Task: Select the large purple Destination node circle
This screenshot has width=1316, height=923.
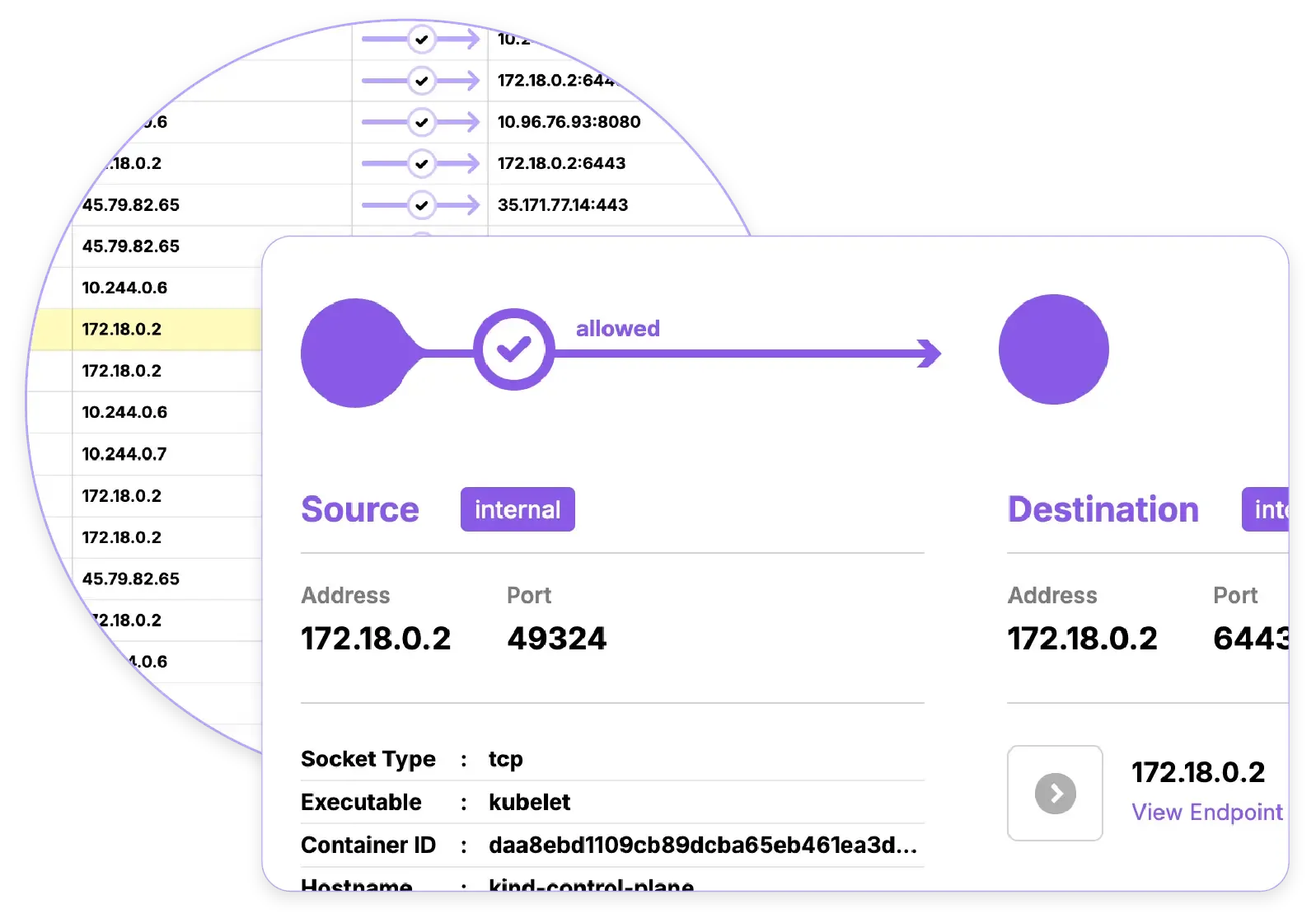Action: click(x=1053, y=349)
